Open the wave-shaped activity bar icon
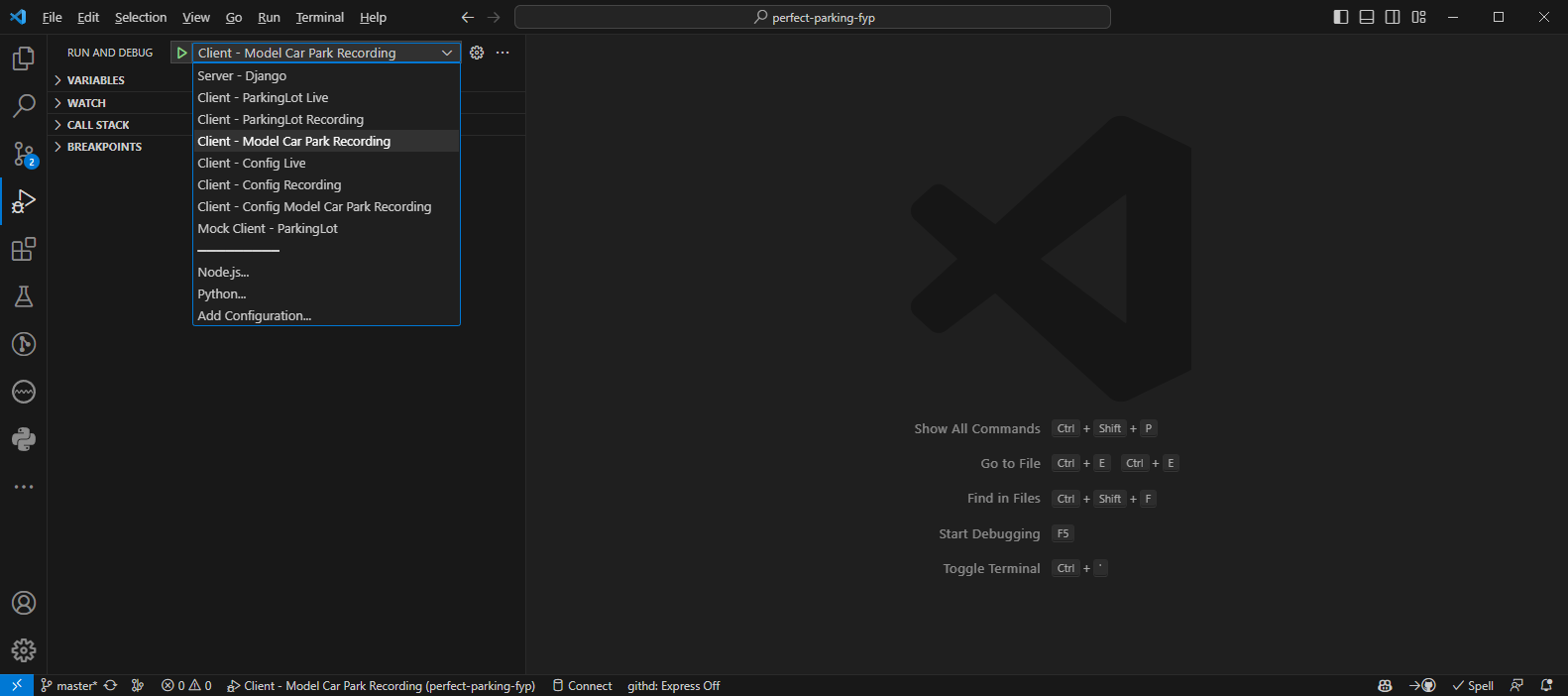Screen dimensions: 1568x696 tap(24, 392)
